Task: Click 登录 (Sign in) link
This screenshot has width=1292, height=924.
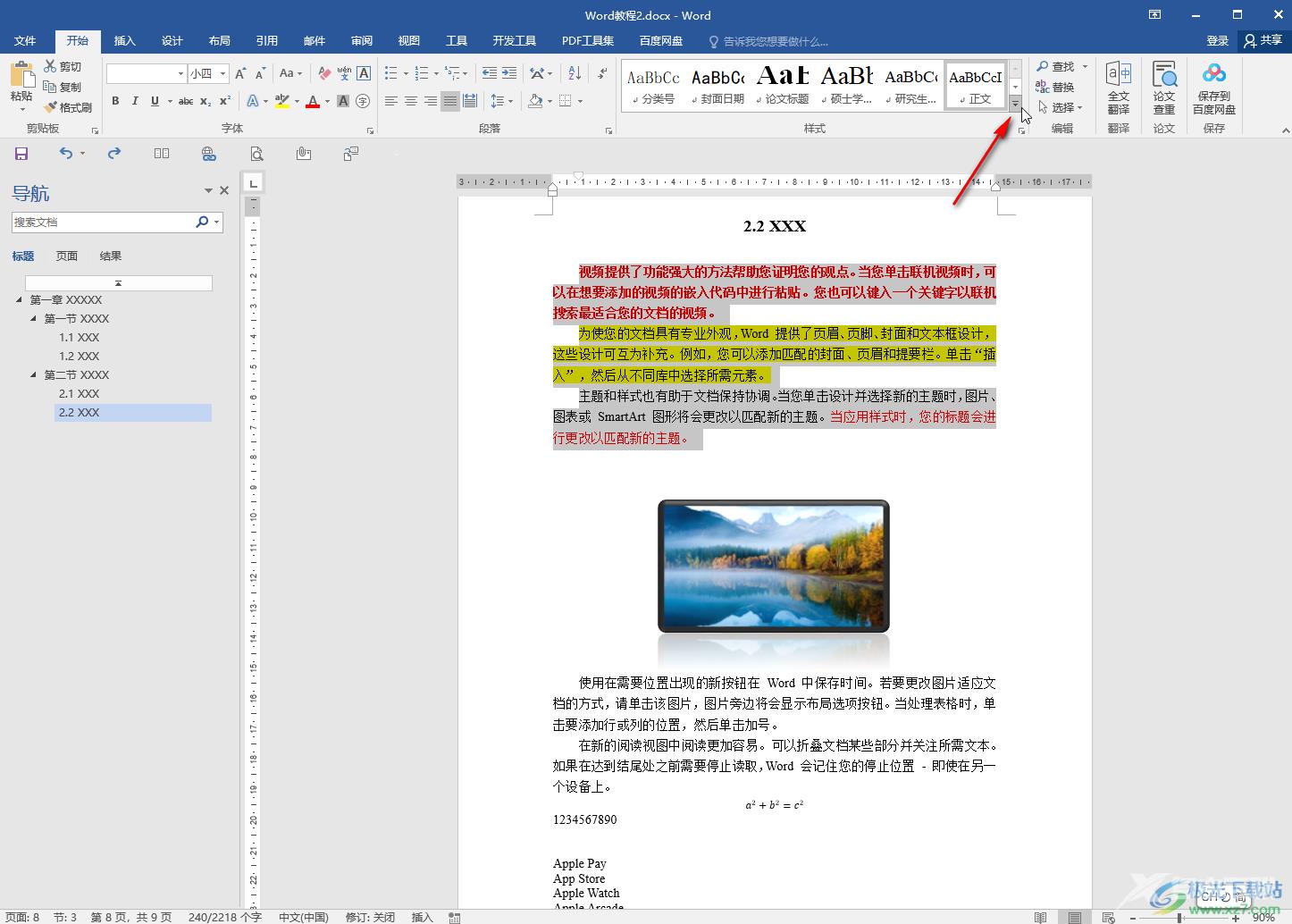Action: click(1218, 40)
